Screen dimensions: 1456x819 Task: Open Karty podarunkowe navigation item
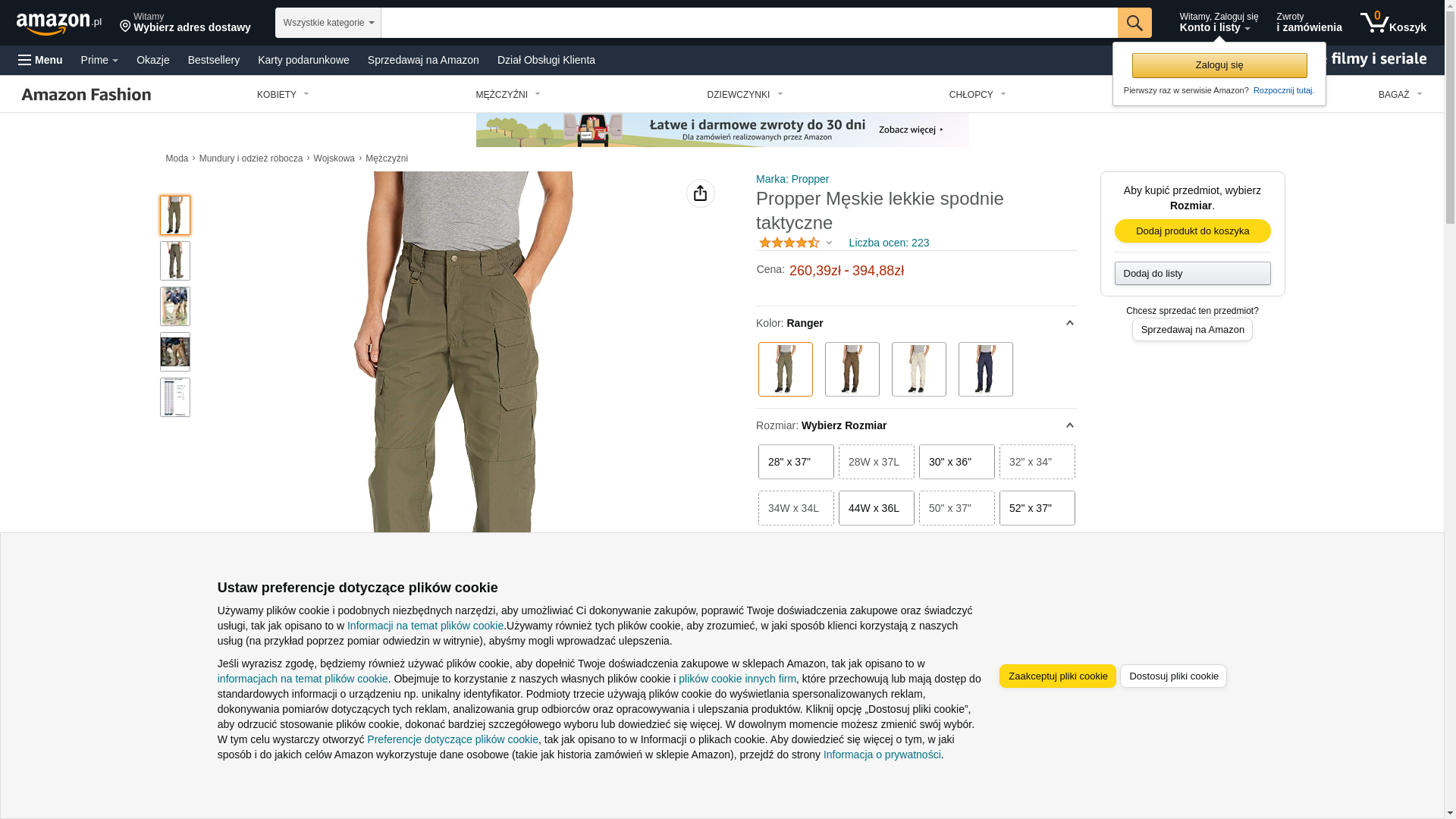coord(303,60)
